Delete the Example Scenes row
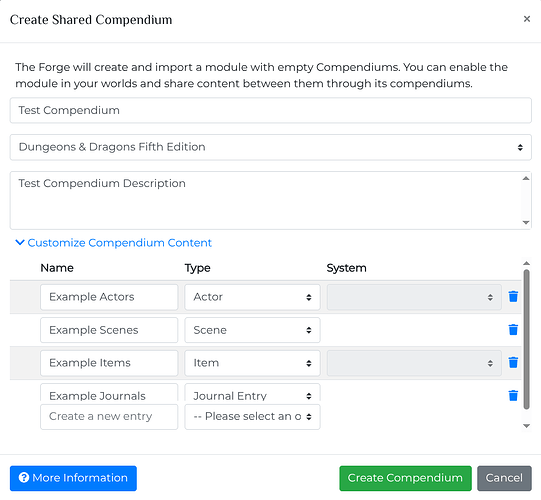Viewport: 541px width, 500px height. [x=513, y=330]
